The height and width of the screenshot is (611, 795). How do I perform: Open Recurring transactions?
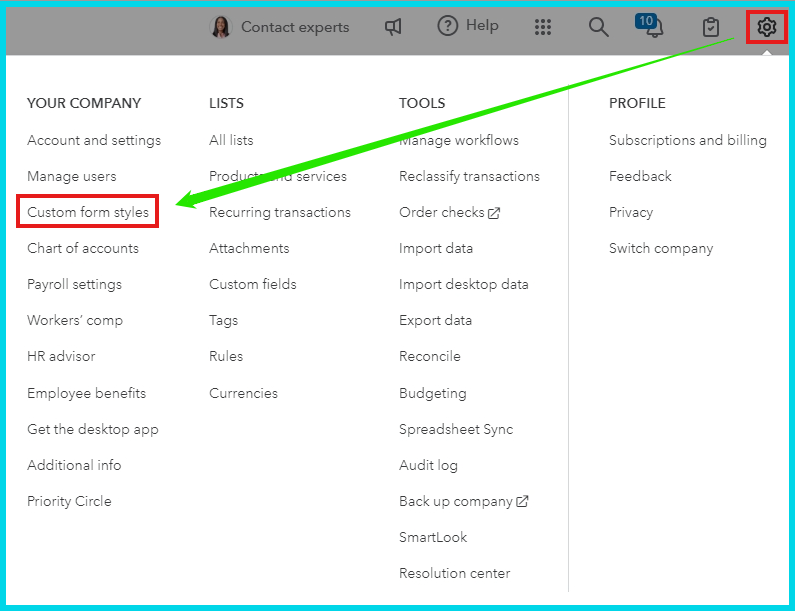(280, 212)
